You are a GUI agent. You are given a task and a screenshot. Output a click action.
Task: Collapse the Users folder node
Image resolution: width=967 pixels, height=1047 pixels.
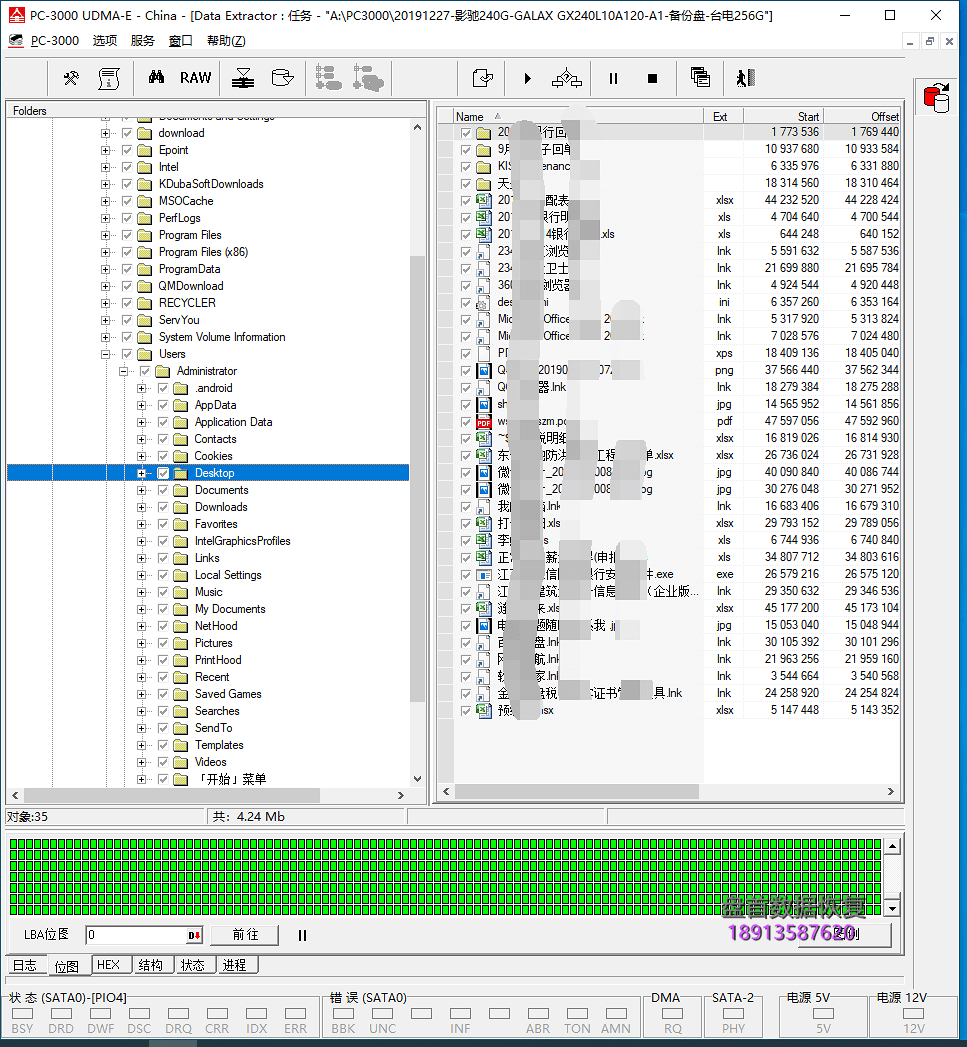point(106,354)
